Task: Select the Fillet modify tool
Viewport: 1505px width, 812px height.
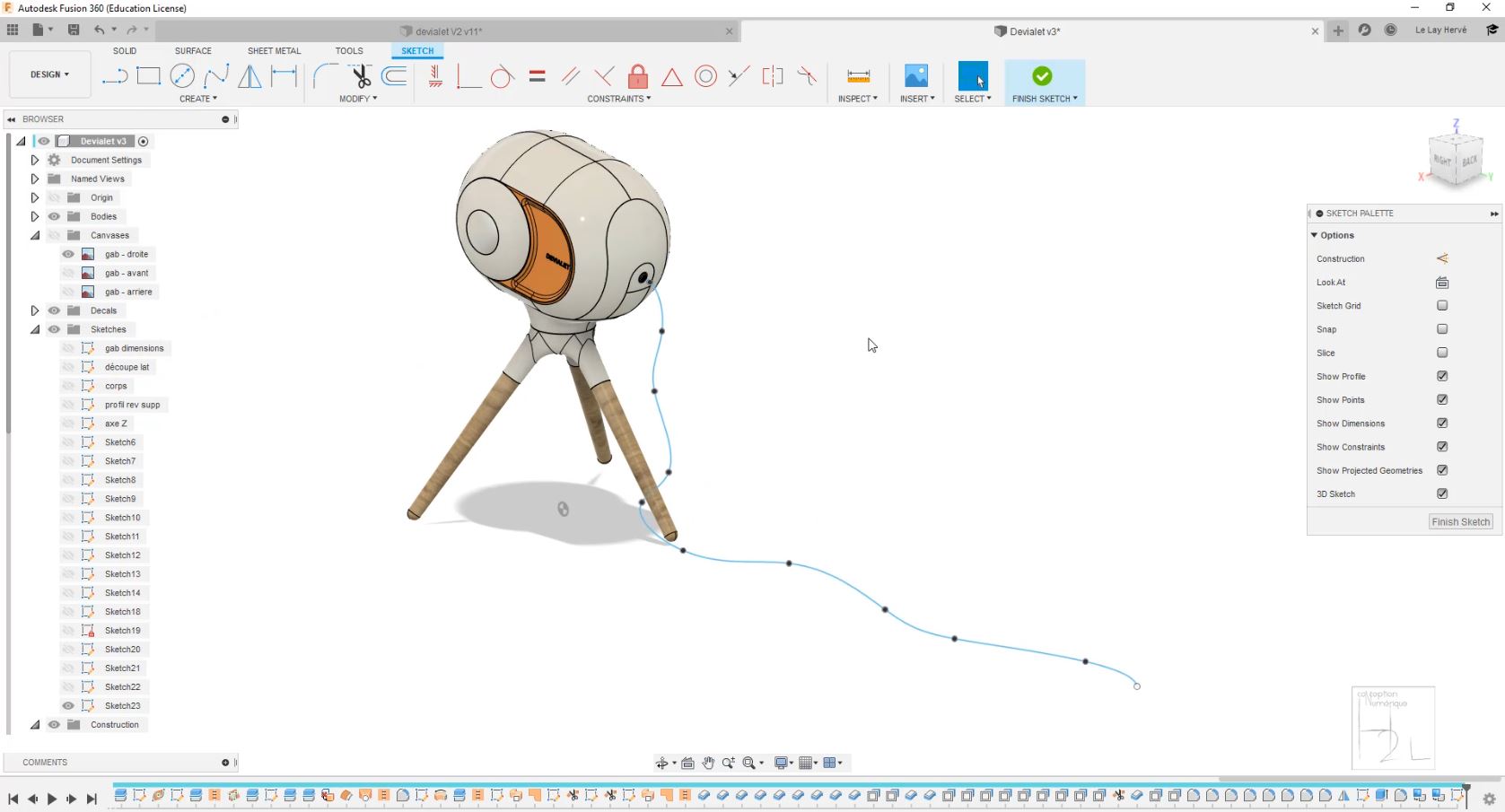Action: click(x=325, y=76)
